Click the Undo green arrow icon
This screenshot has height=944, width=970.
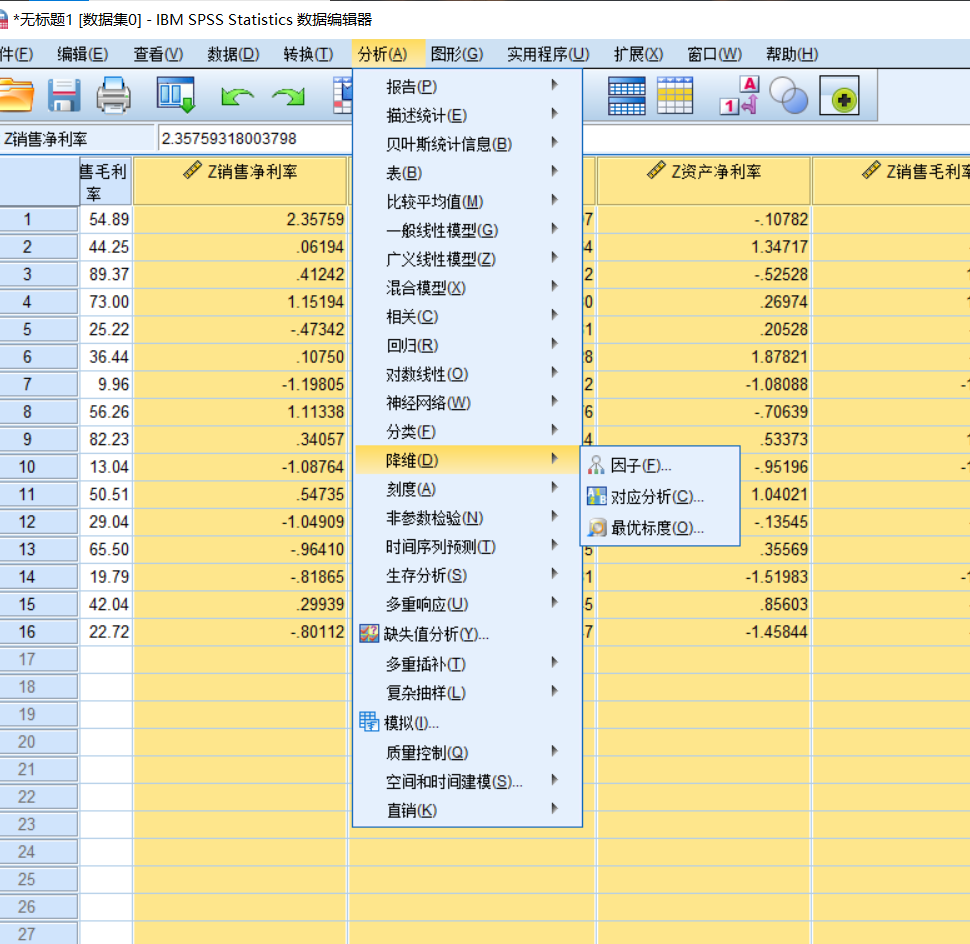[237, 97]
